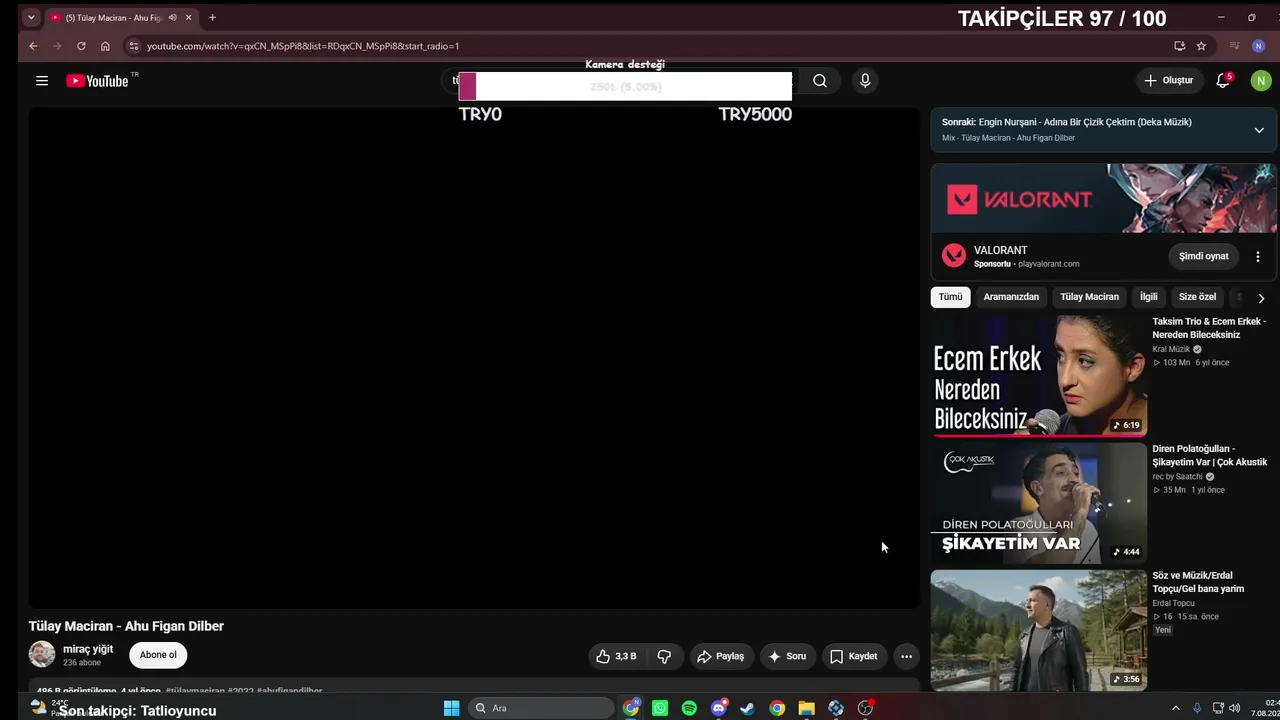Bookmark this page with the star icon

click(1201, 46)
